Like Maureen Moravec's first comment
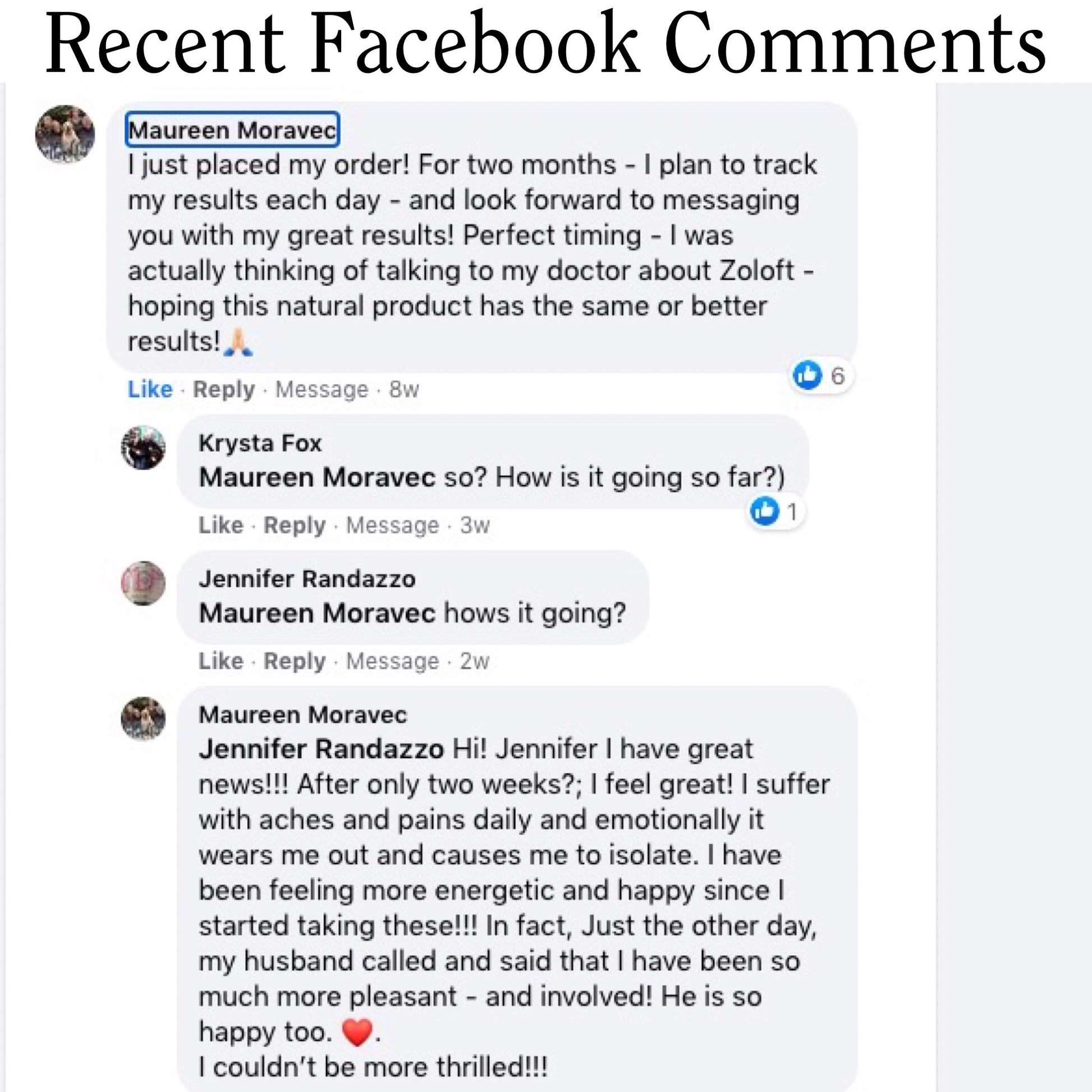The image size is (1092, 1092). click(x=150, y=389)
